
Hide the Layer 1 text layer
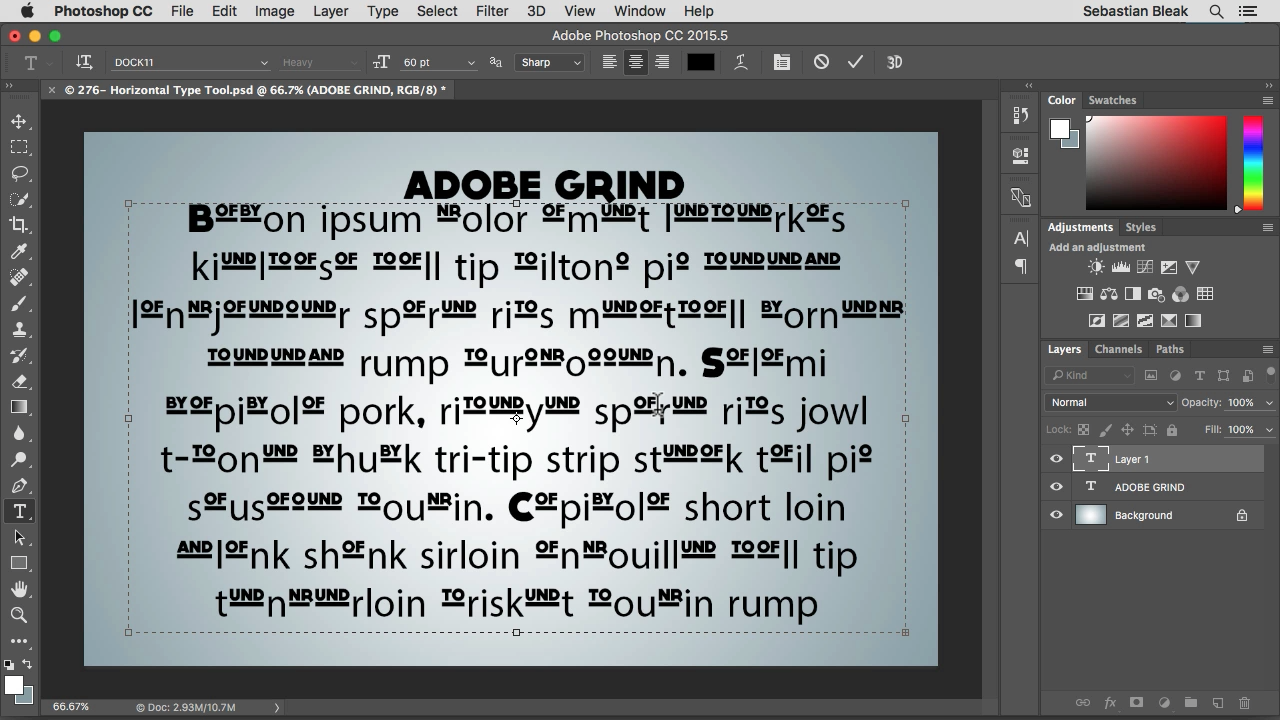coord(1056,459)
